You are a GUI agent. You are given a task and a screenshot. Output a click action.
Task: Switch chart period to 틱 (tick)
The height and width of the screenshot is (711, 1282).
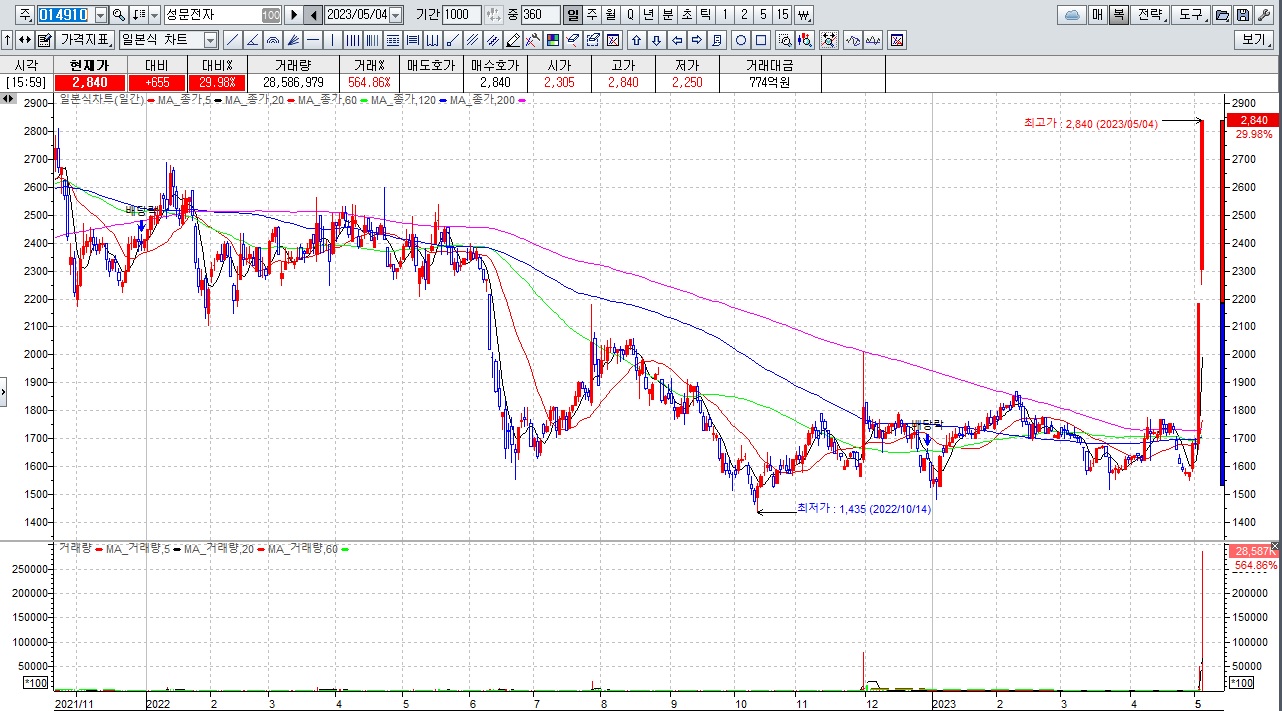(705, 15)
